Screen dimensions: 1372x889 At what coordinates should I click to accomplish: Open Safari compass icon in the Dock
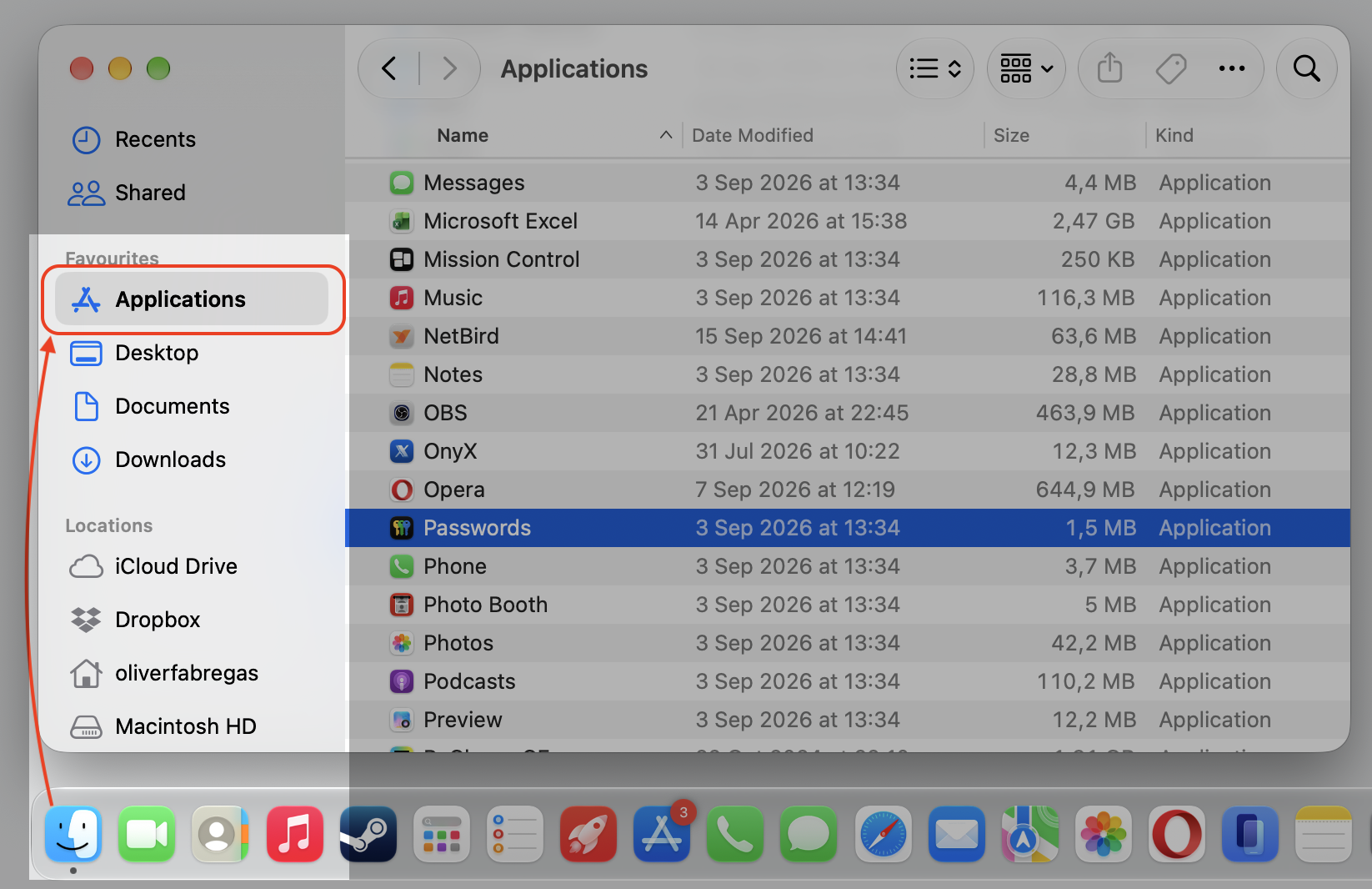tap(883, 834)
